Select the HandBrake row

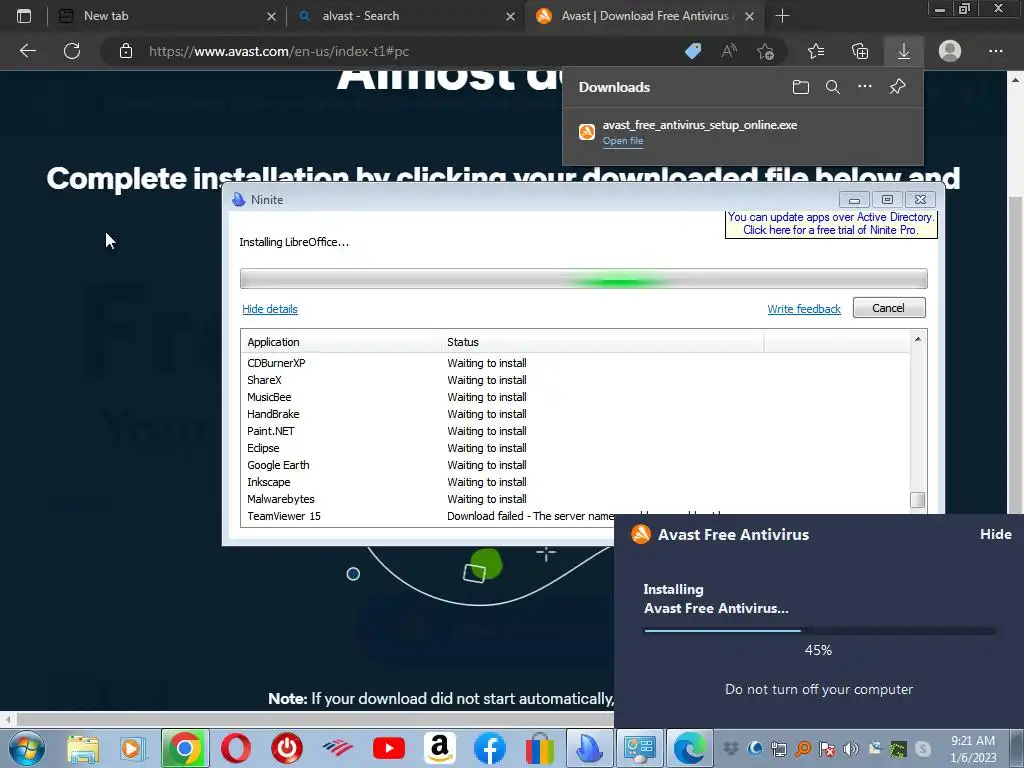[x=575, y=414]
